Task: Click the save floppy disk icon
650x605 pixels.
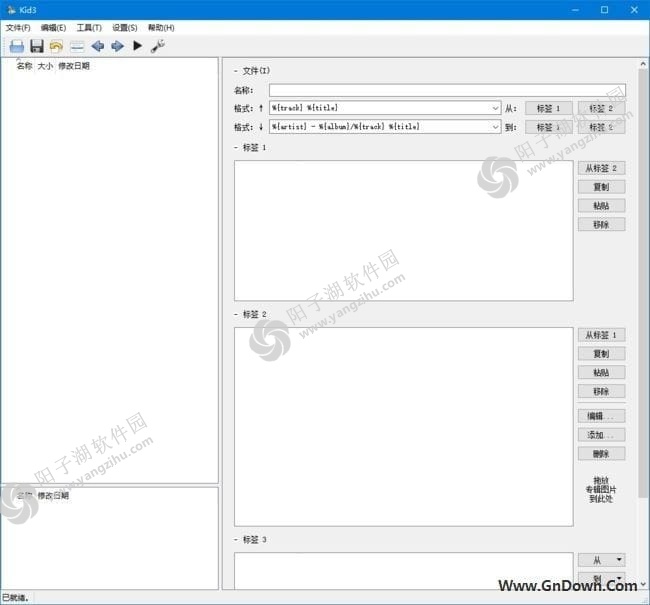Action: coord(37,46)
